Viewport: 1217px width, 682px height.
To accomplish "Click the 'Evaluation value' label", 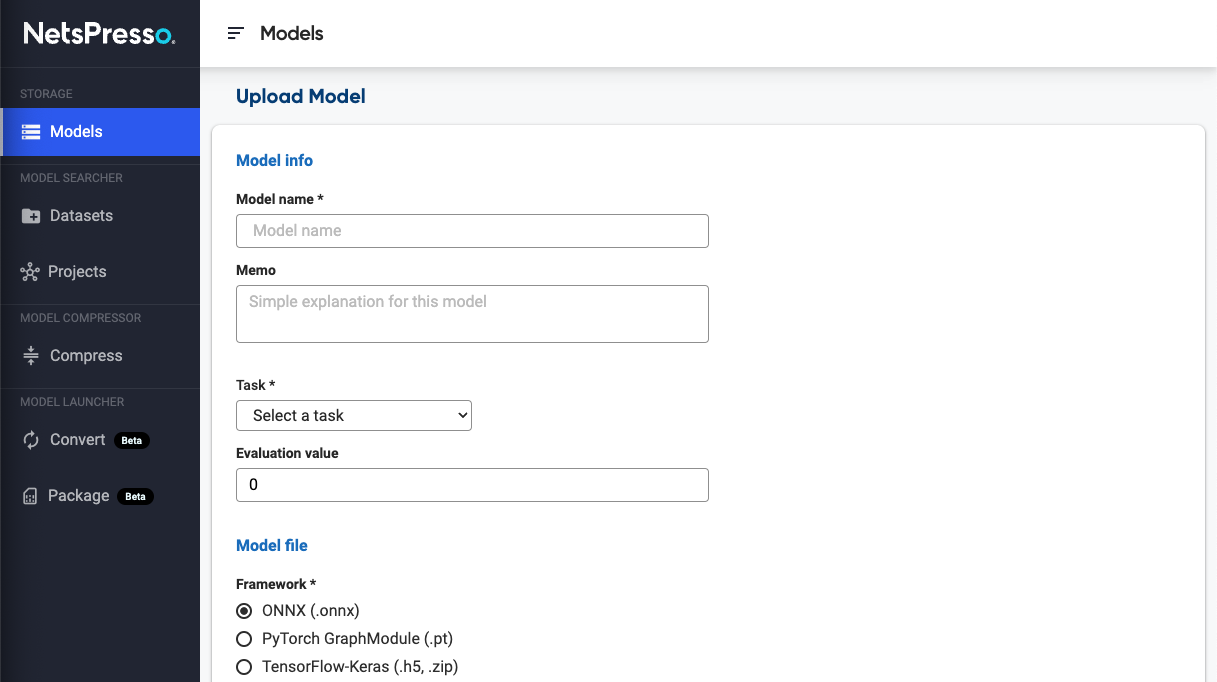I will [x=287, y=454].
